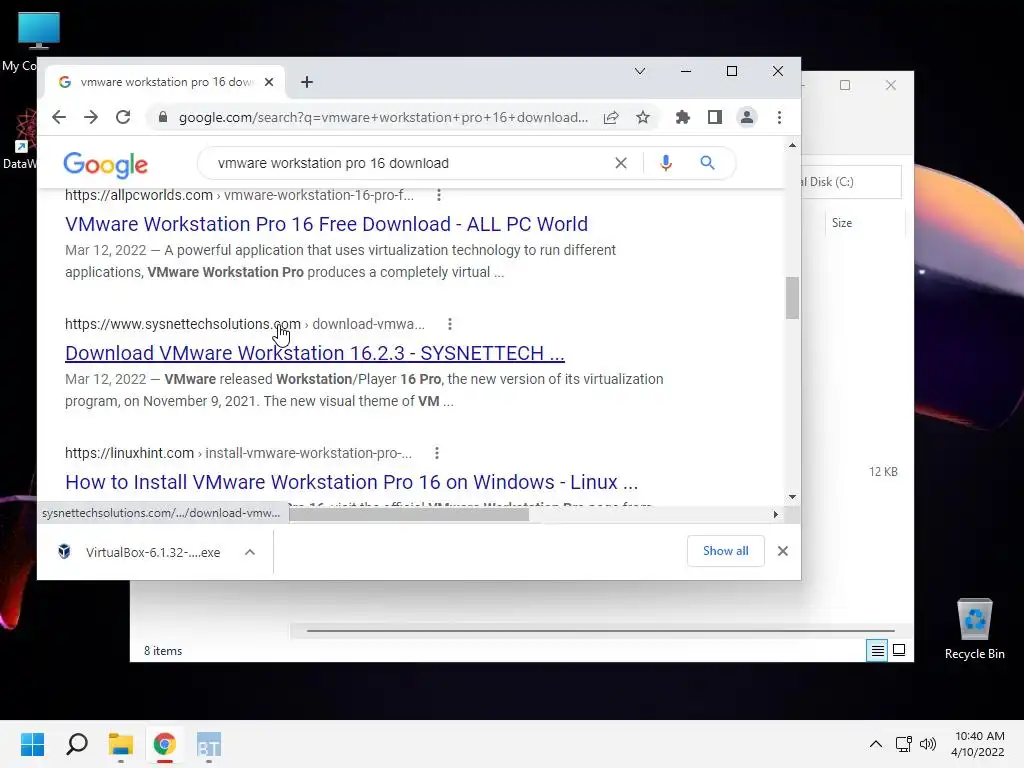The height and width of the screenshot is (768, 1024).
Task: Open Download VMware Workstation 16.2.3 SYSNETTECH link
Action: point(315,353)
